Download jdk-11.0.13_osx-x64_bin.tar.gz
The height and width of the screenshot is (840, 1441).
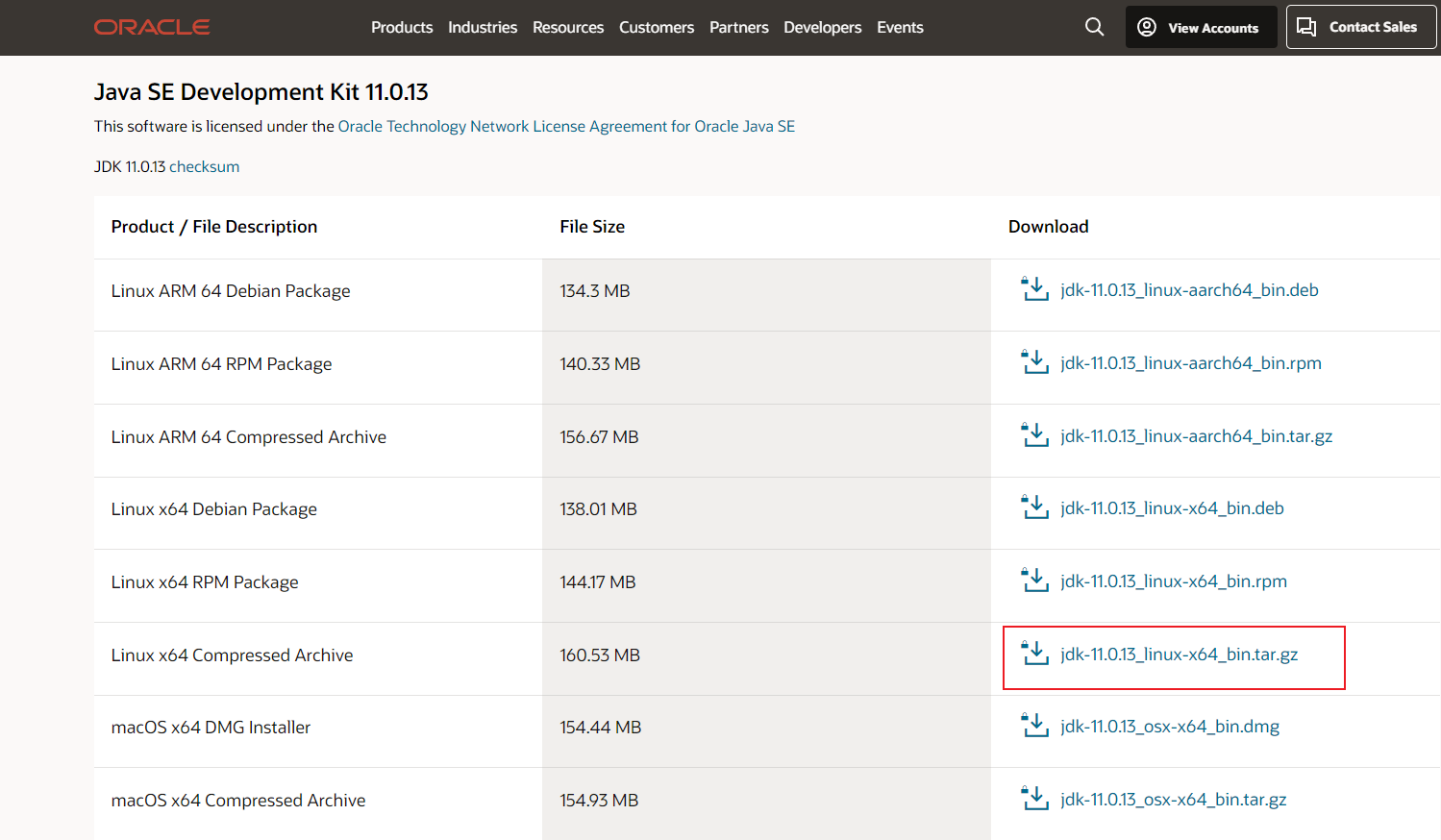click(1174, 799)
